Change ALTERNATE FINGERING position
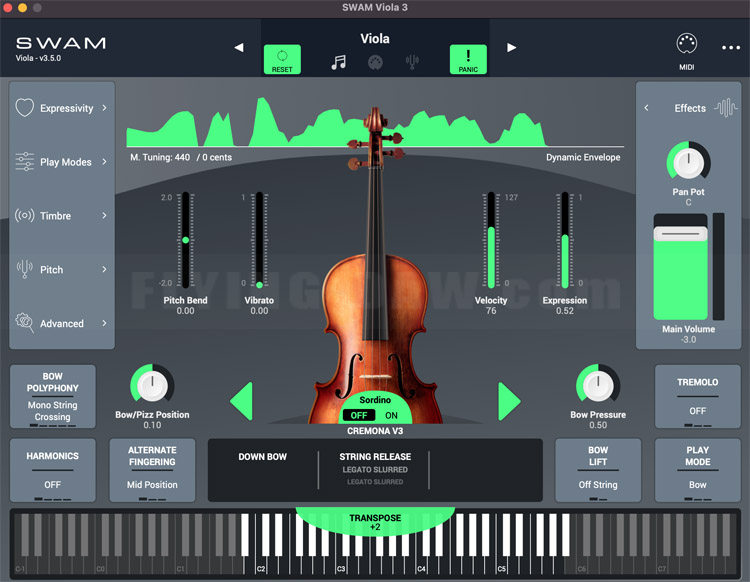Image resolution: width=750 pixels, height=582 pixels. point(152,470)
